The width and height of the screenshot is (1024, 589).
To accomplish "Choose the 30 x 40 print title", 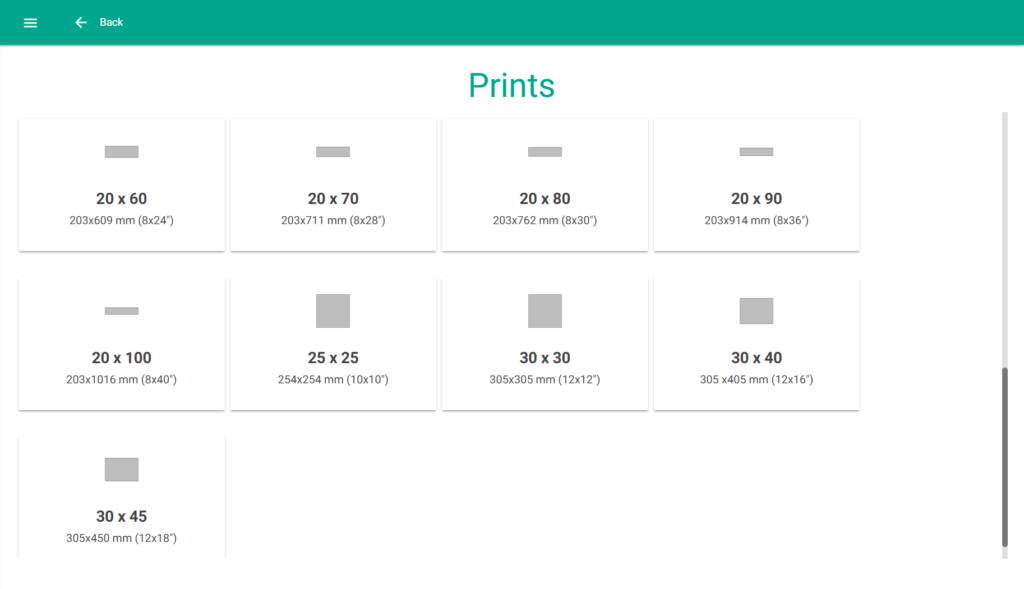I will [756, 358].
